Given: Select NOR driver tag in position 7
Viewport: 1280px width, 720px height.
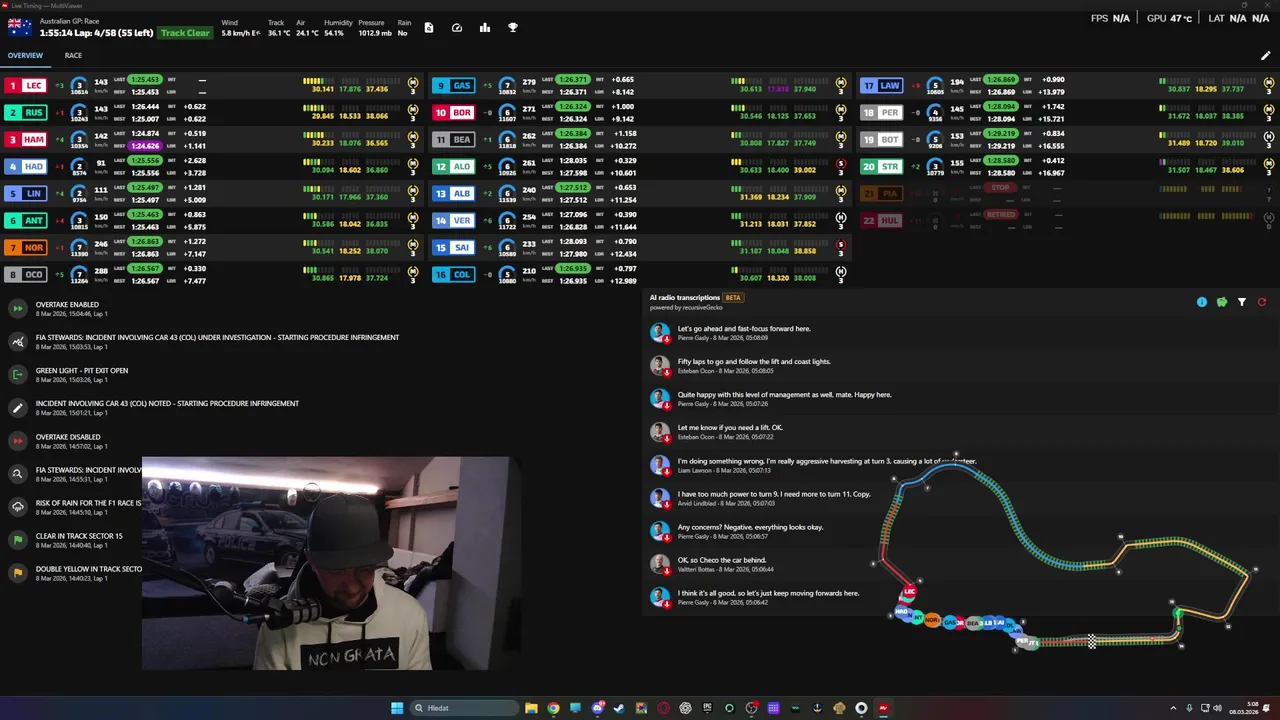Looking at the screenshot, I should pos(28,247).
